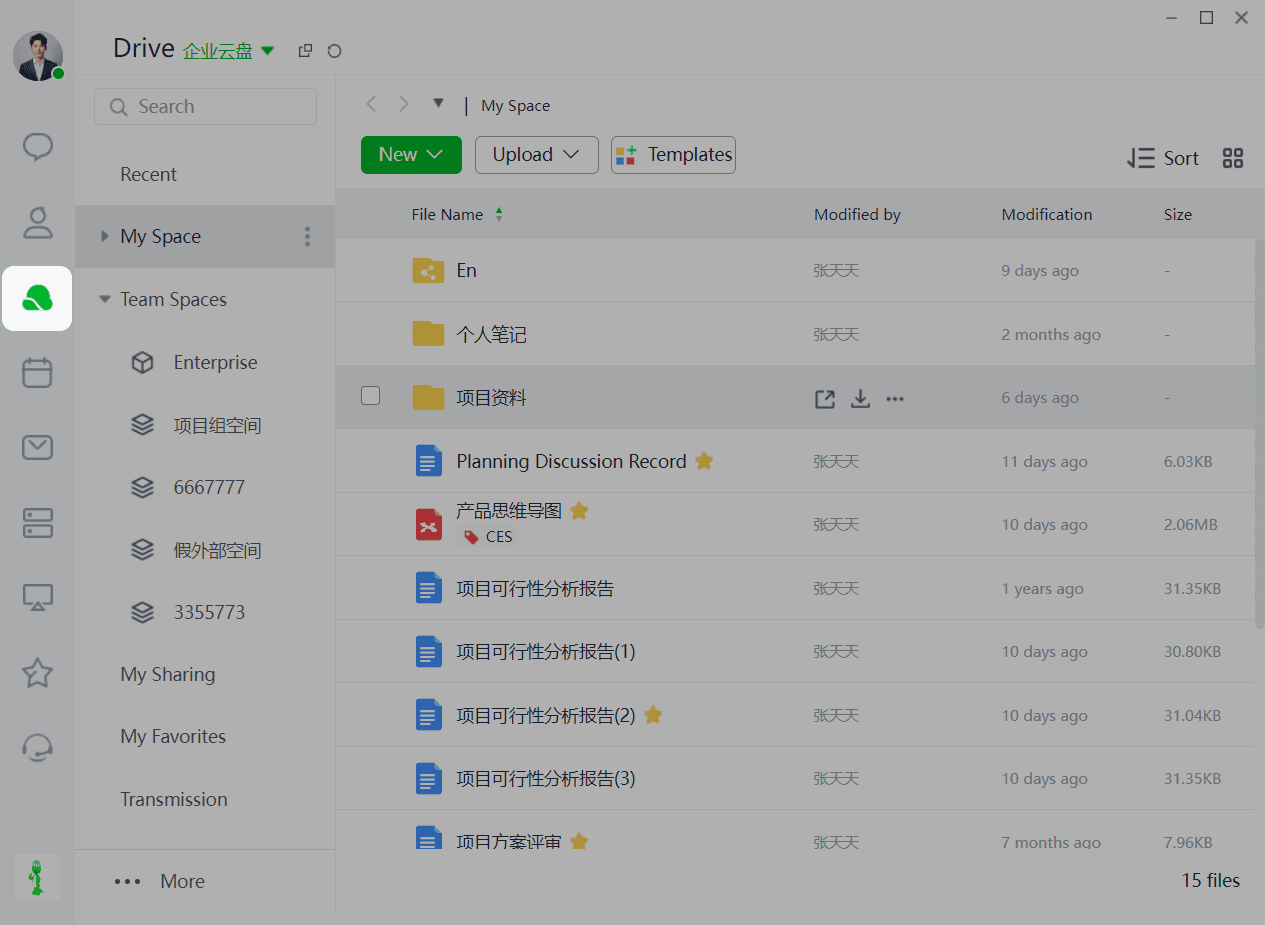Click the Sort button
Image resolution: width=1265 pixels, height=925 pixels.
[x=1162, y=158]
